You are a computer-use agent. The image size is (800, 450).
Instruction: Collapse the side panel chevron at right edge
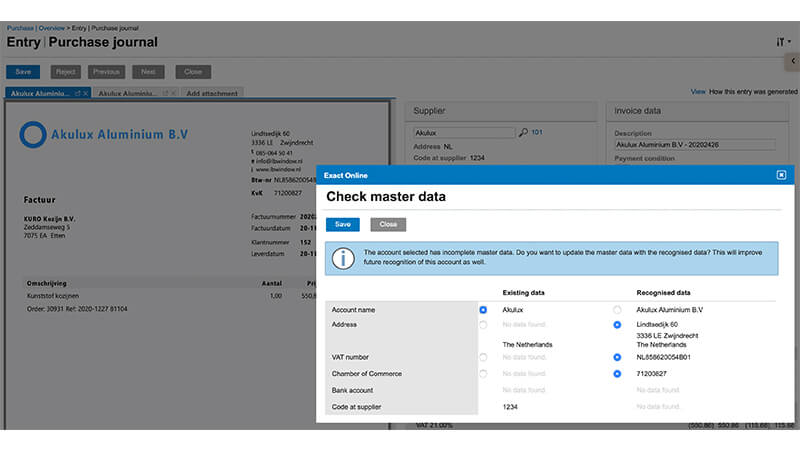[x=793, y=61]
